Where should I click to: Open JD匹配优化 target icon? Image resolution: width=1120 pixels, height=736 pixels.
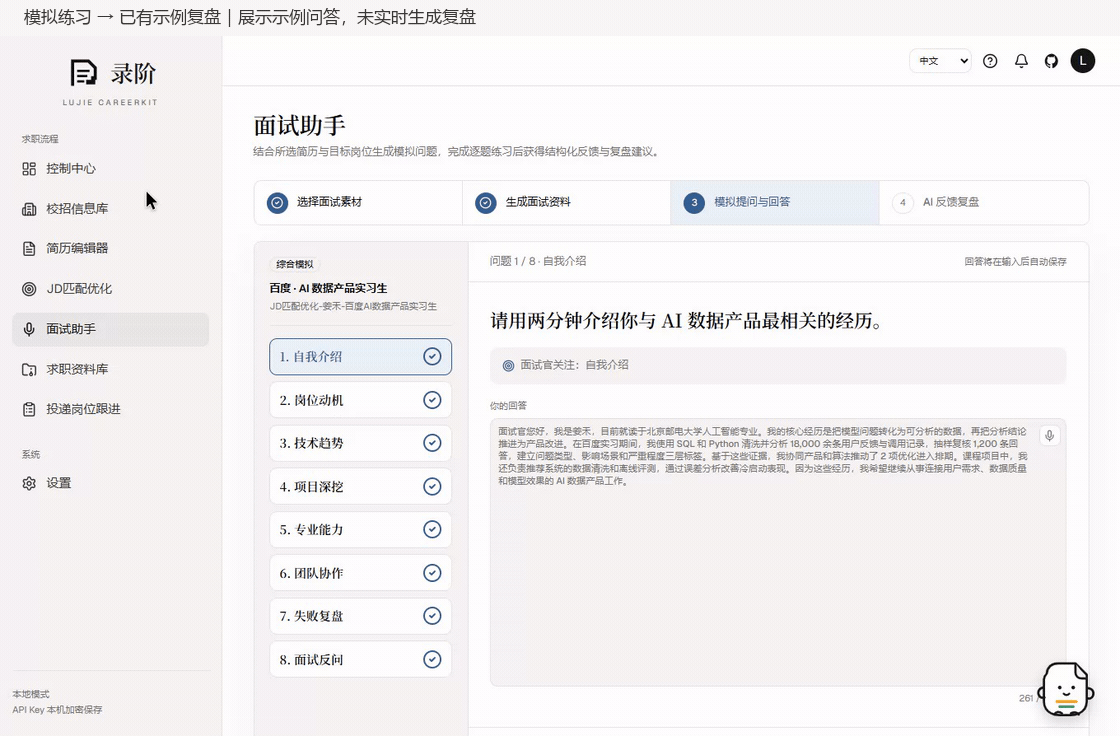coord(29,289)
